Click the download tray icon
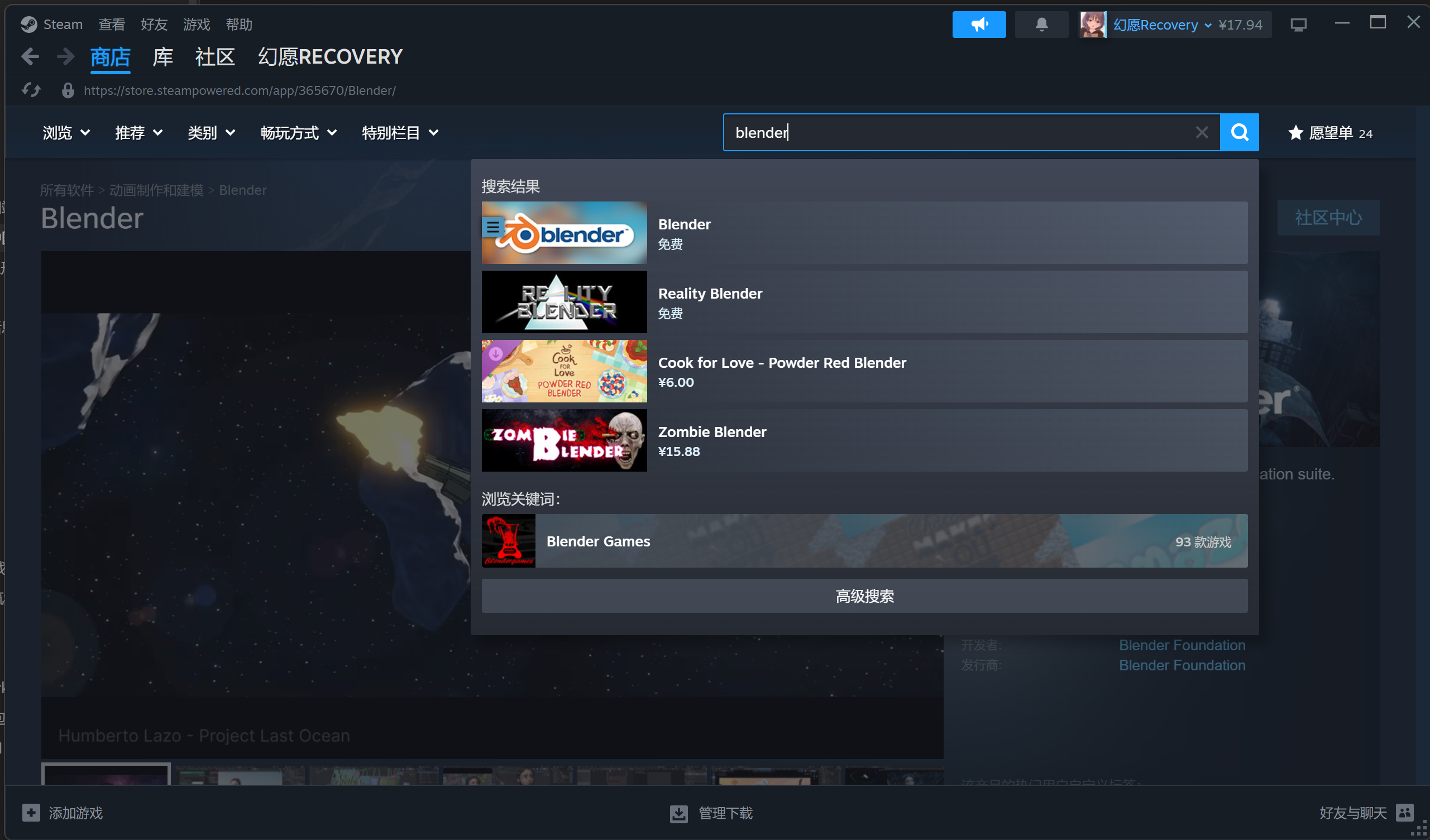The image size is (1430, 840). point(678,813)
